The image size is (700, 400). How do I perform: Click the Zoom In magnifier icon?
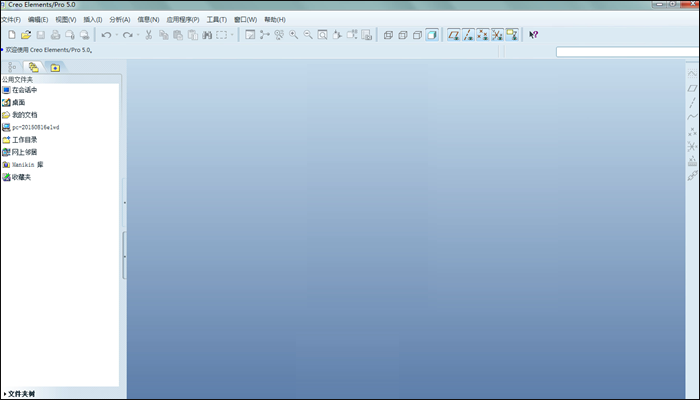[x=294, y=35]
